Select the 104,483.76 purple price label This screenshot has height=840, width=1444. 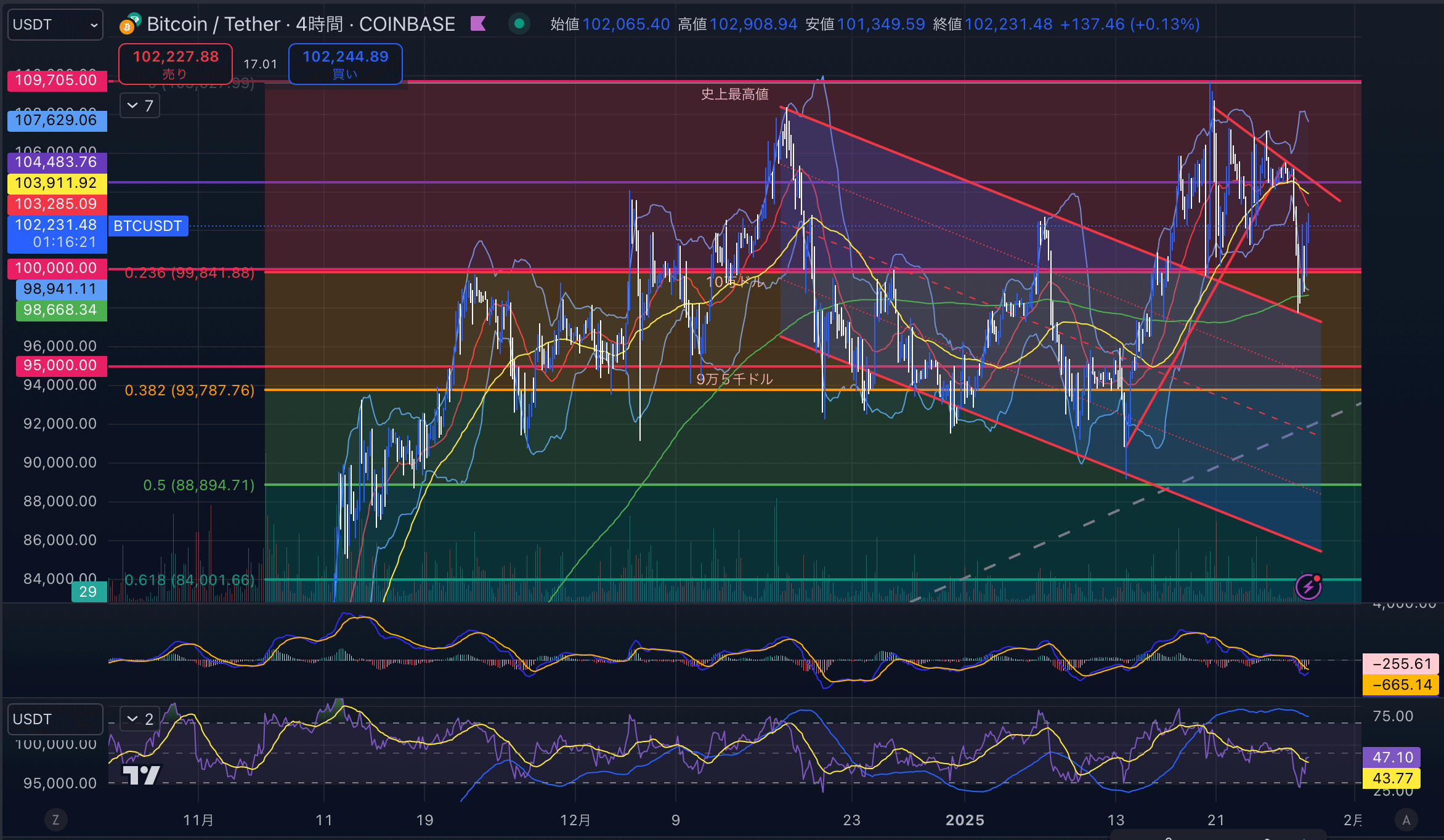(x=57, y=163)
